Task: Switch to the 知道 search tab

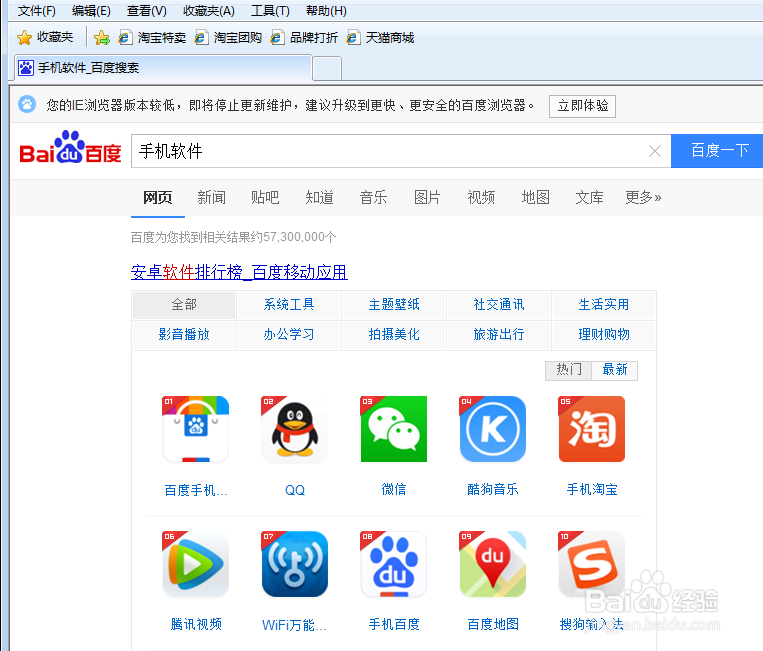Action: tap(319, 197)
